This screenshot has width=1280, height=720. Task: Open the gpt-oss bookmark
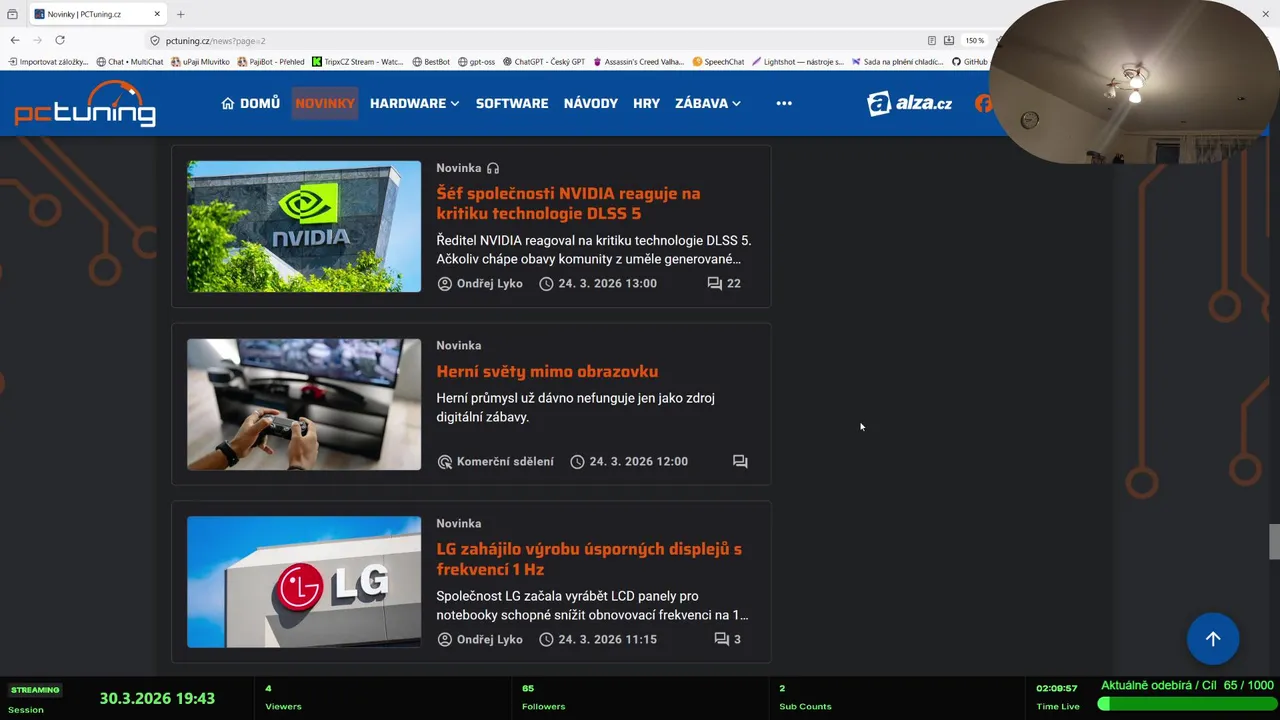(476, 62)
